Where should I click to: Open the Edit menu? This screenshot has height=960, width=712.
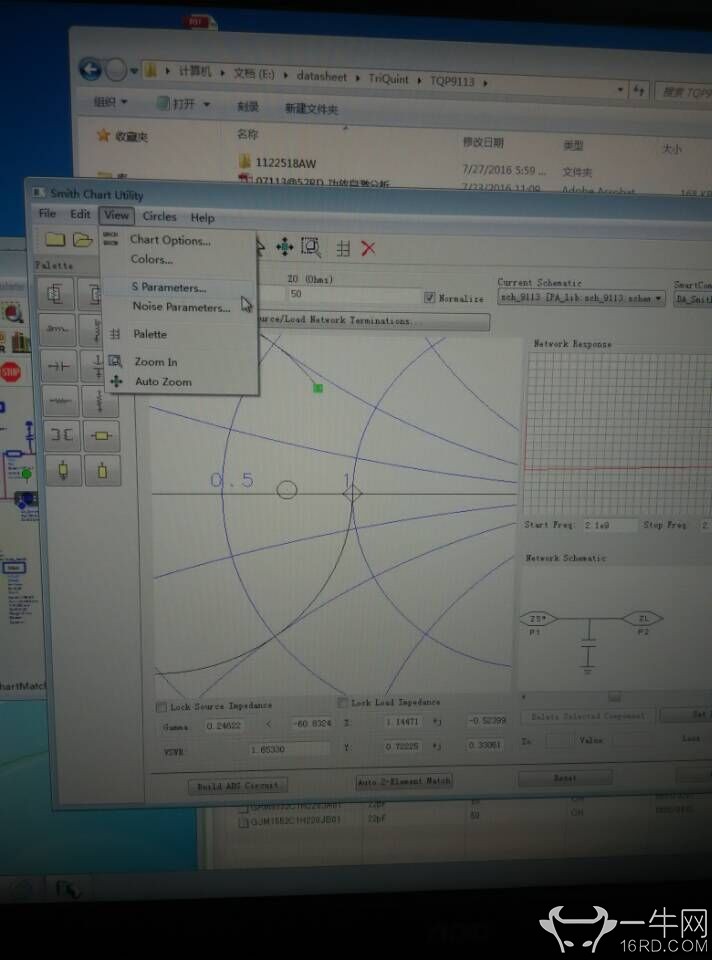(80, 214)
